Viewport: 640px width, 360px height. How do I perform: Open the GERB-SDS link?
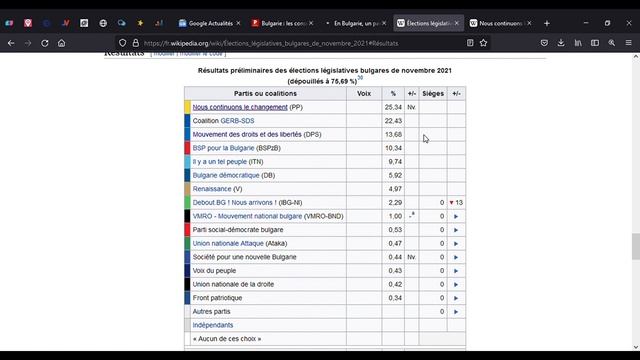point(237,121)
